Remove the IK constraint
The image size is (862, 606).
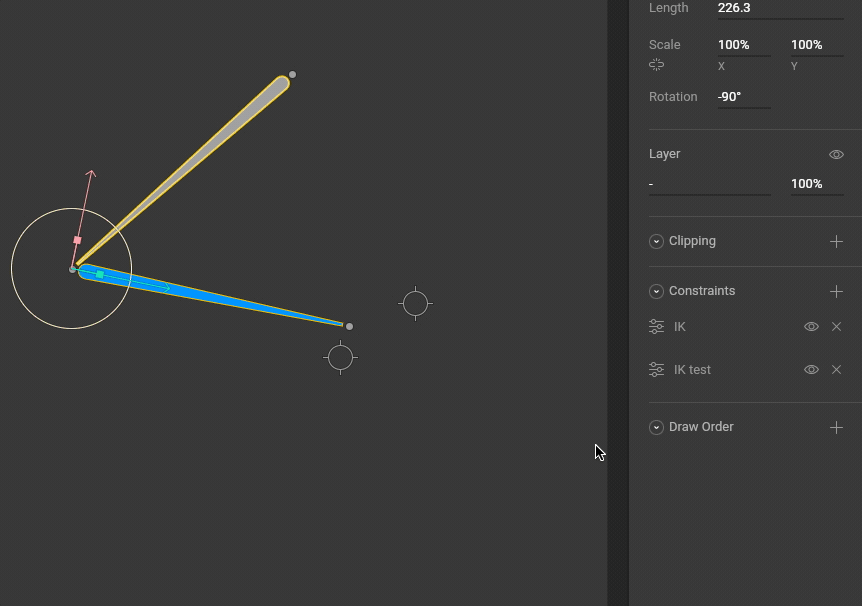click(x=837, y=327)
